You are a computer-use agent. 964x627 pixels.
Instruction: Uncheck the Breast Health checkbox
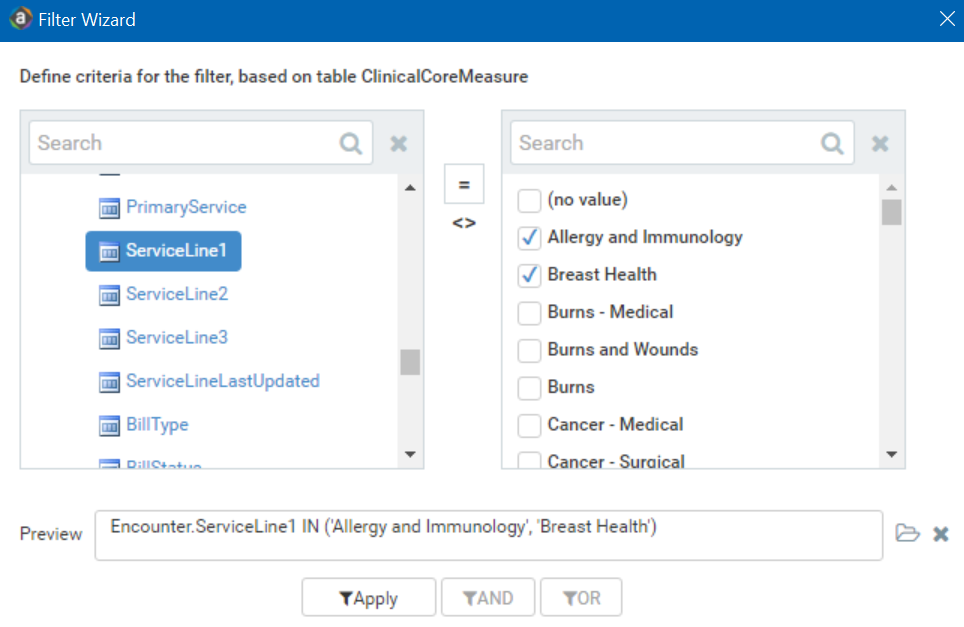(529, 275)
